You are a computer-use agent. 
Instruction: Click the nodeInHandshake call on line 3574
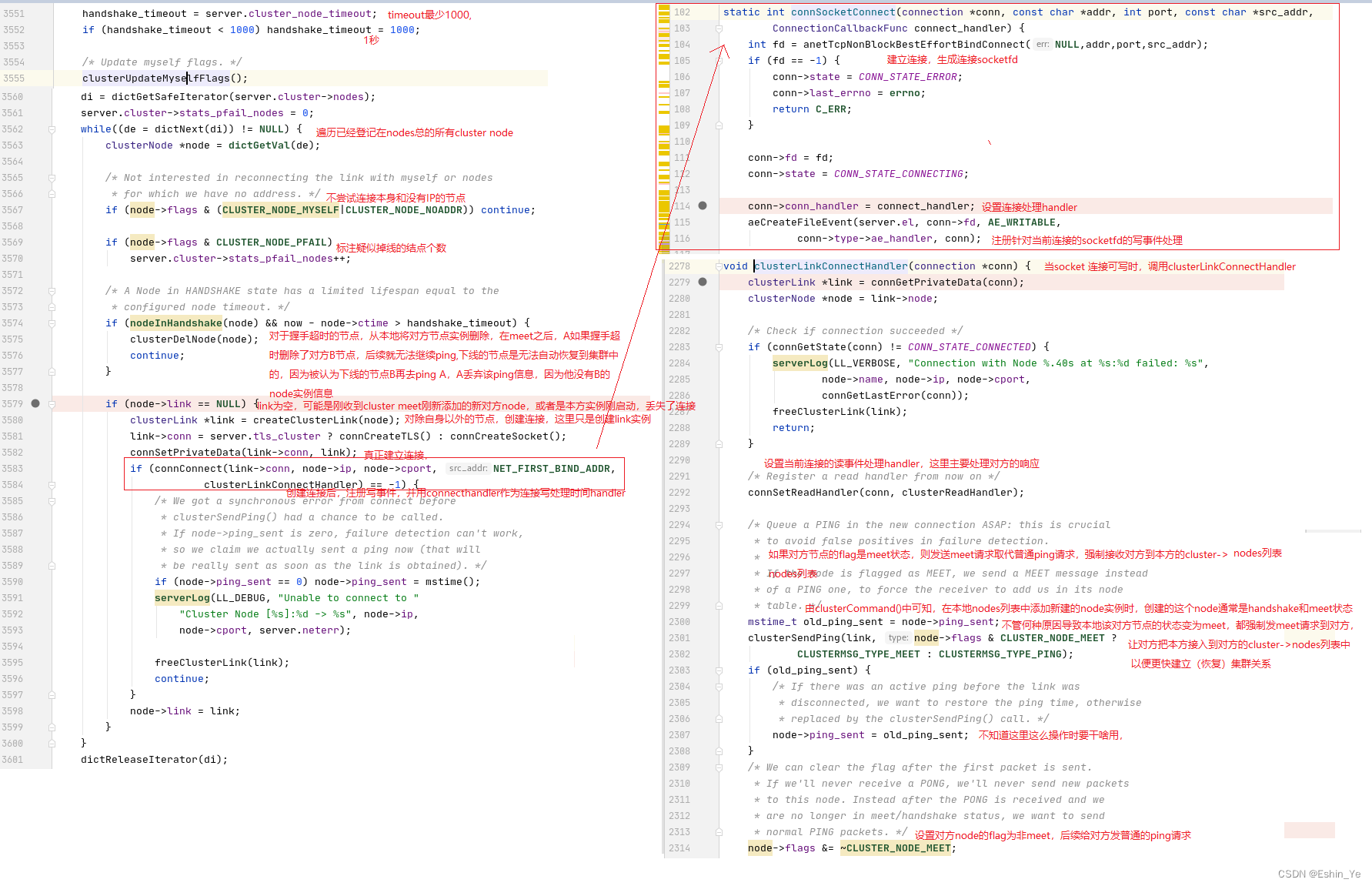click(x=176, y=323)
